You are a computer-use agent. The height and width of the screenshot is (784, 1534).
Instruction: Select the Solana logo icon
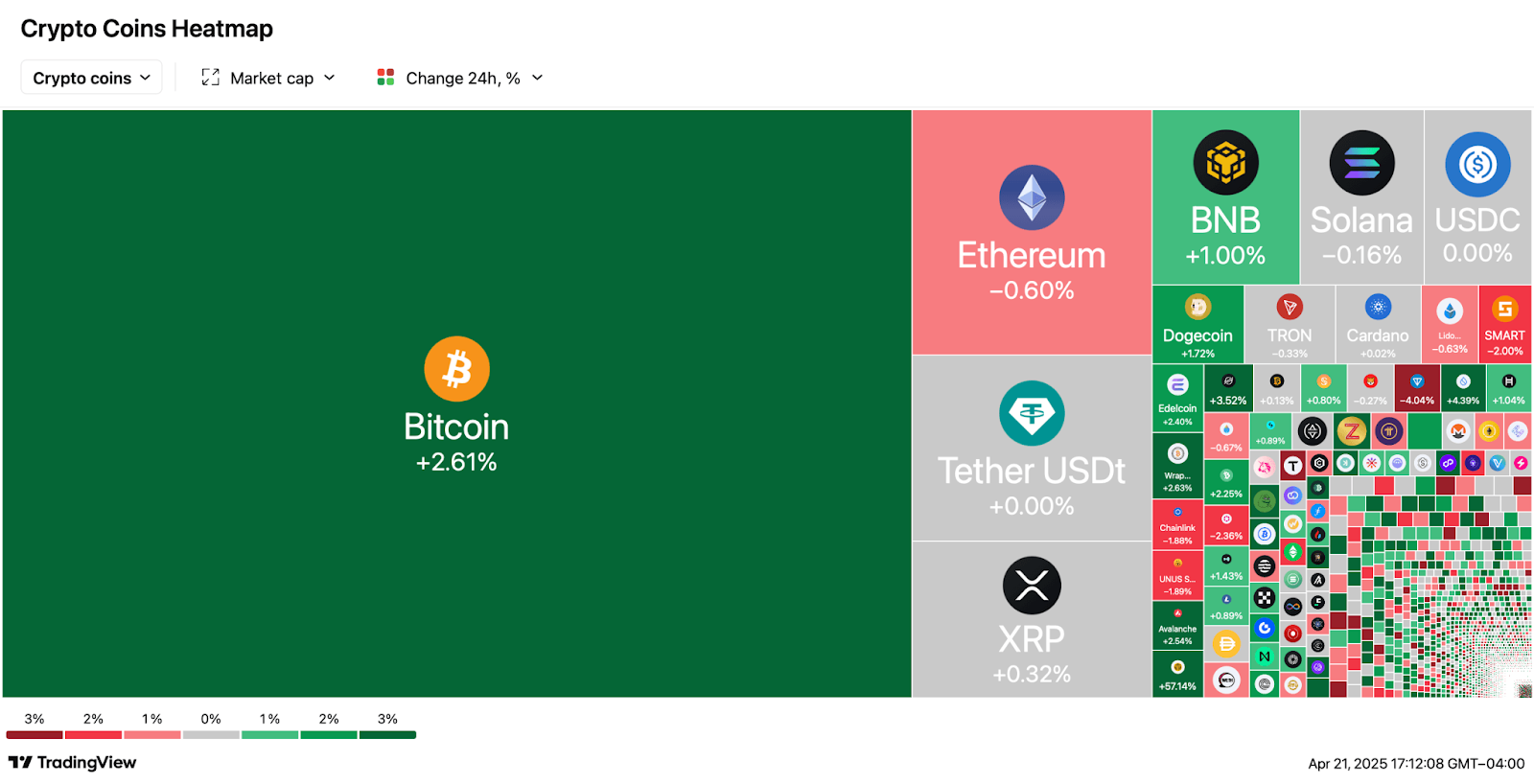point(1361,163)
